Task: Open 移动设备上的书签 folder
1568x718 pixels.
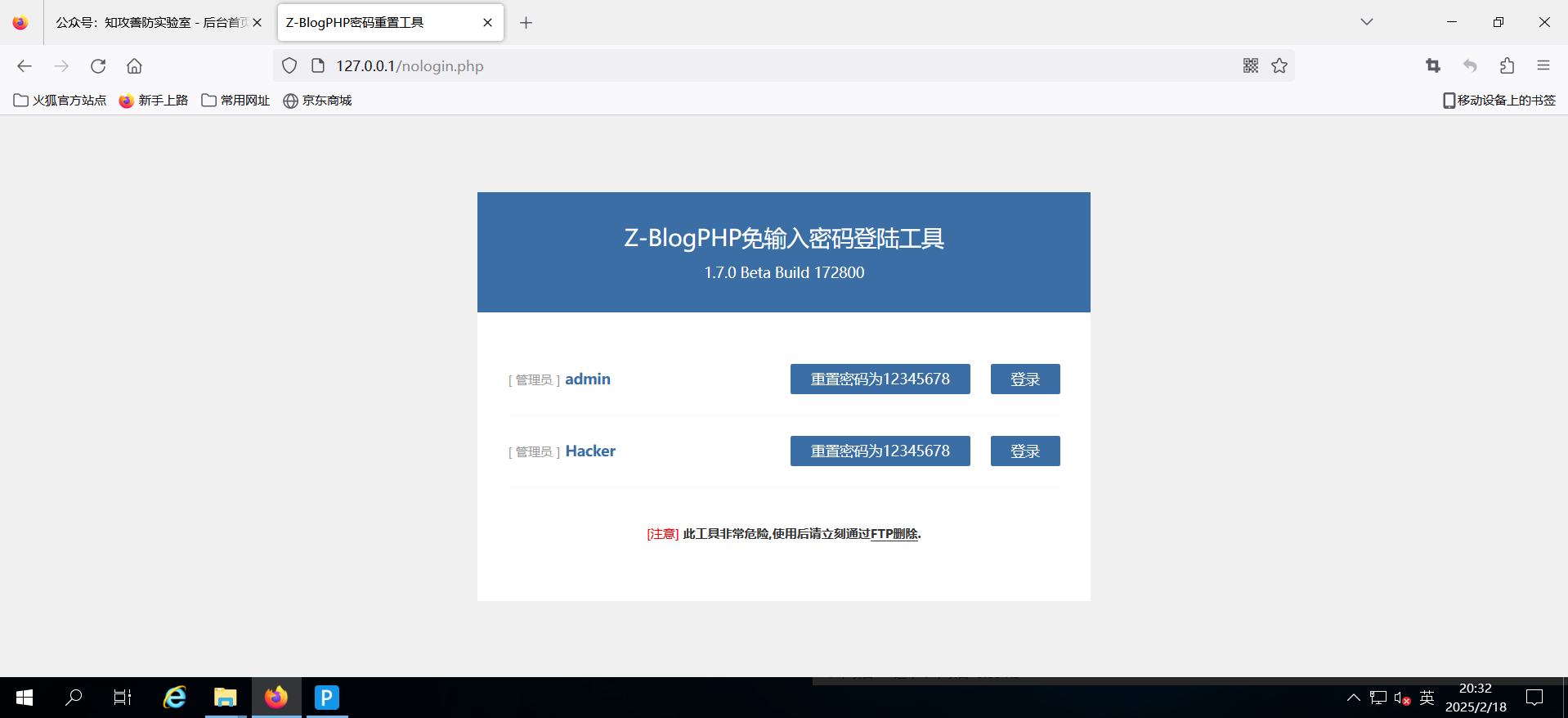Action: tap(1499, 101)
